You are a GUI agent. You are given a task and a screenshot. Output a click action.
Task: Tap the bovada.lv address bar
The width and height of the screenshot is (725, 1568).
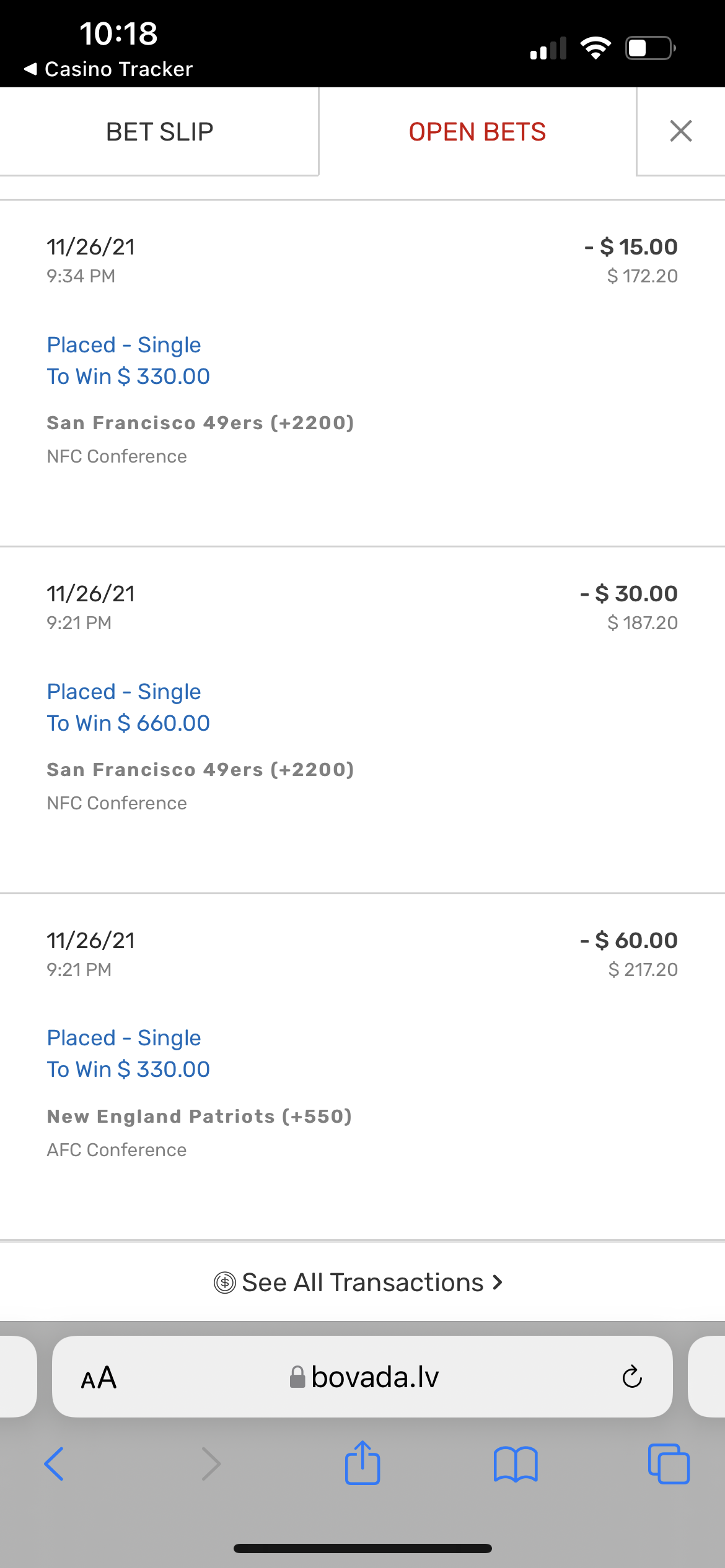coord(362,1376)
